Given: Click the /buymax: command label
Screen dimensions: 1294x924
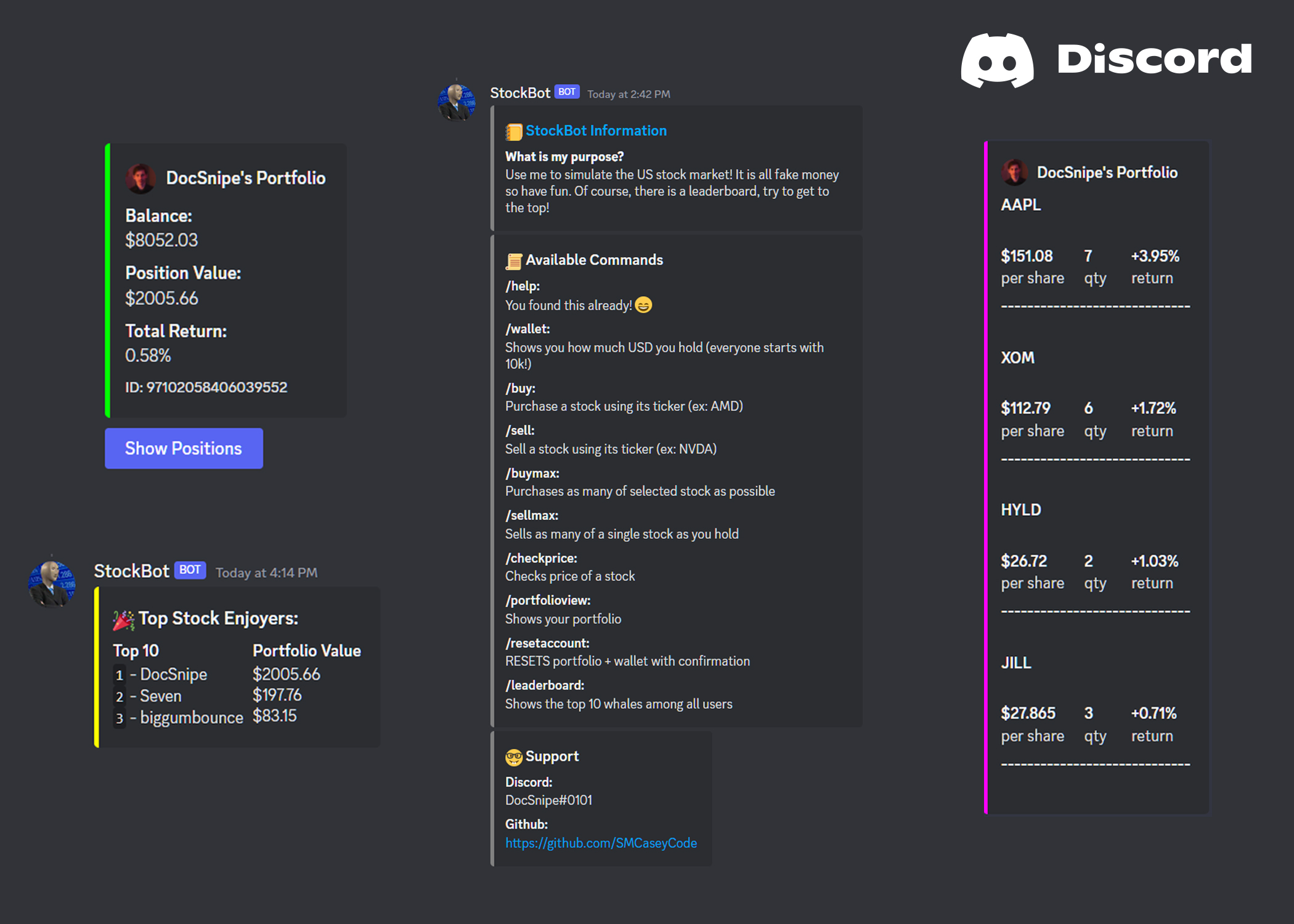Looking at the screenshot, I should pos(532,473).
